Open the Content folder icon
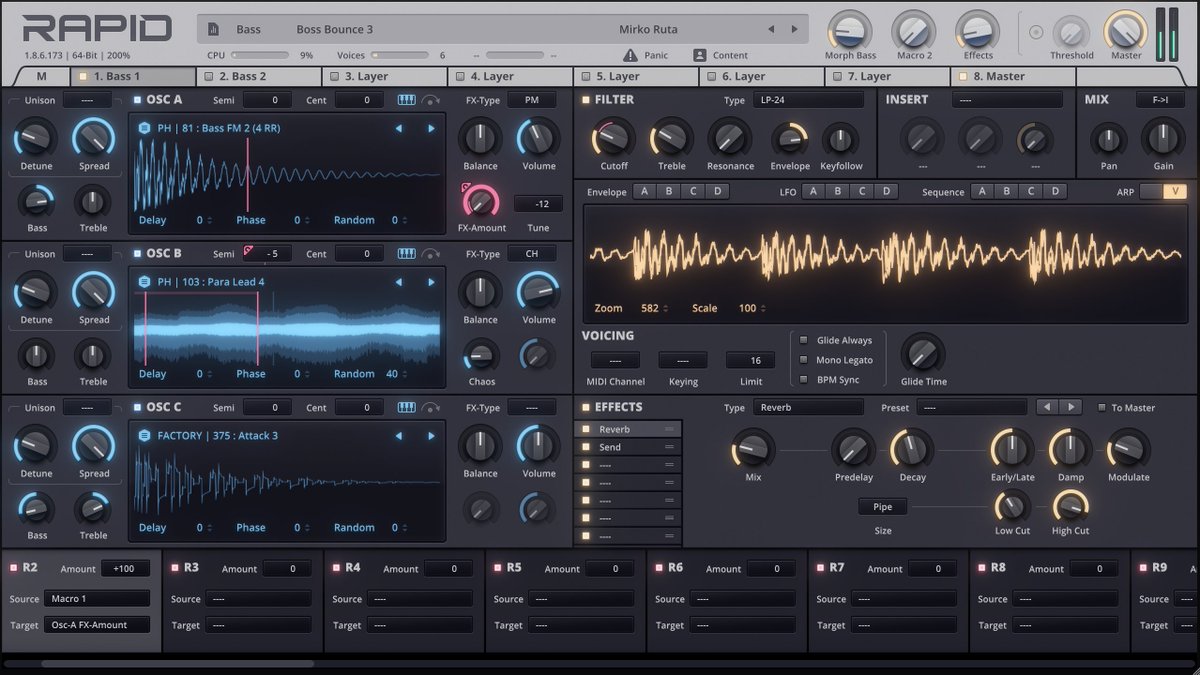Viewport: 1200px width, 675px height. [x=698, y=55]
